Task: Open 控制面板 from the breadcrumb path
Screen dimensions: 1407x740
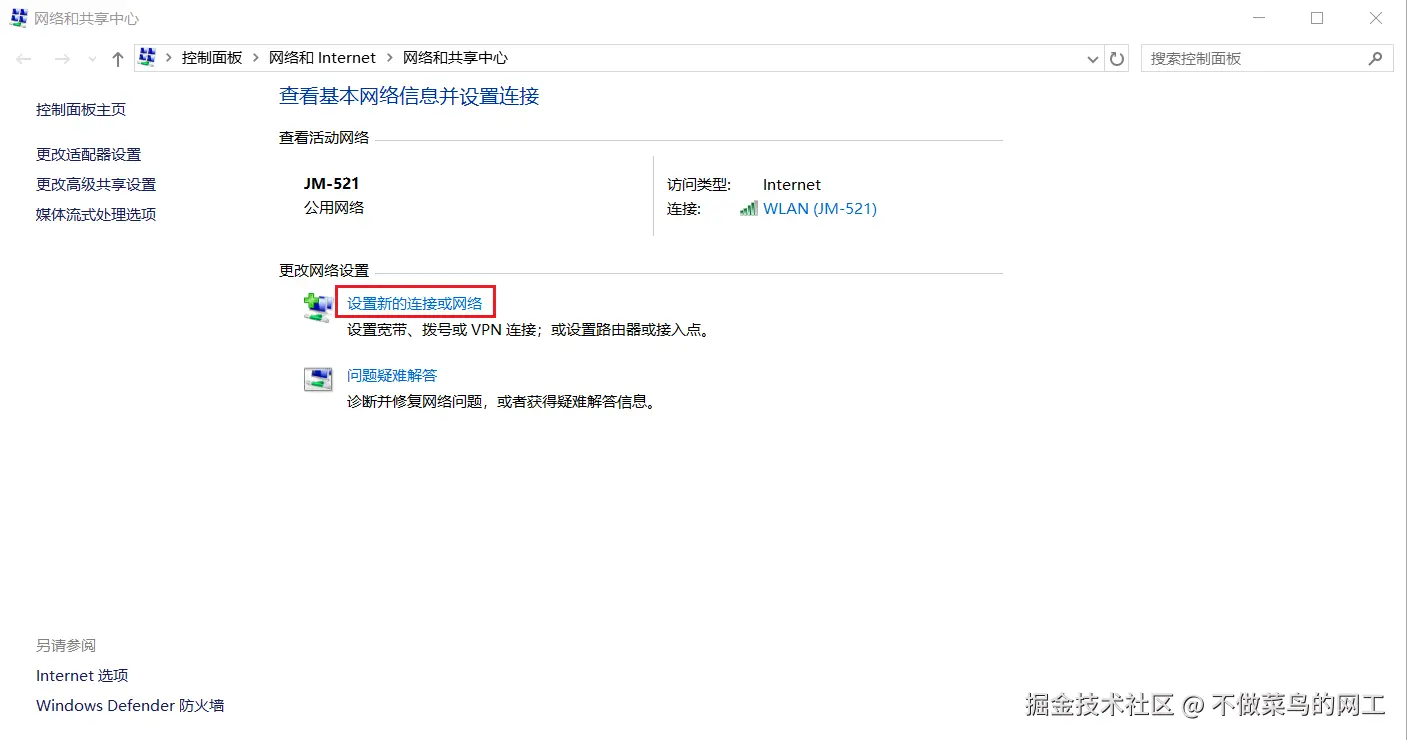Action: pyautogui.click(x=212, y=58)
